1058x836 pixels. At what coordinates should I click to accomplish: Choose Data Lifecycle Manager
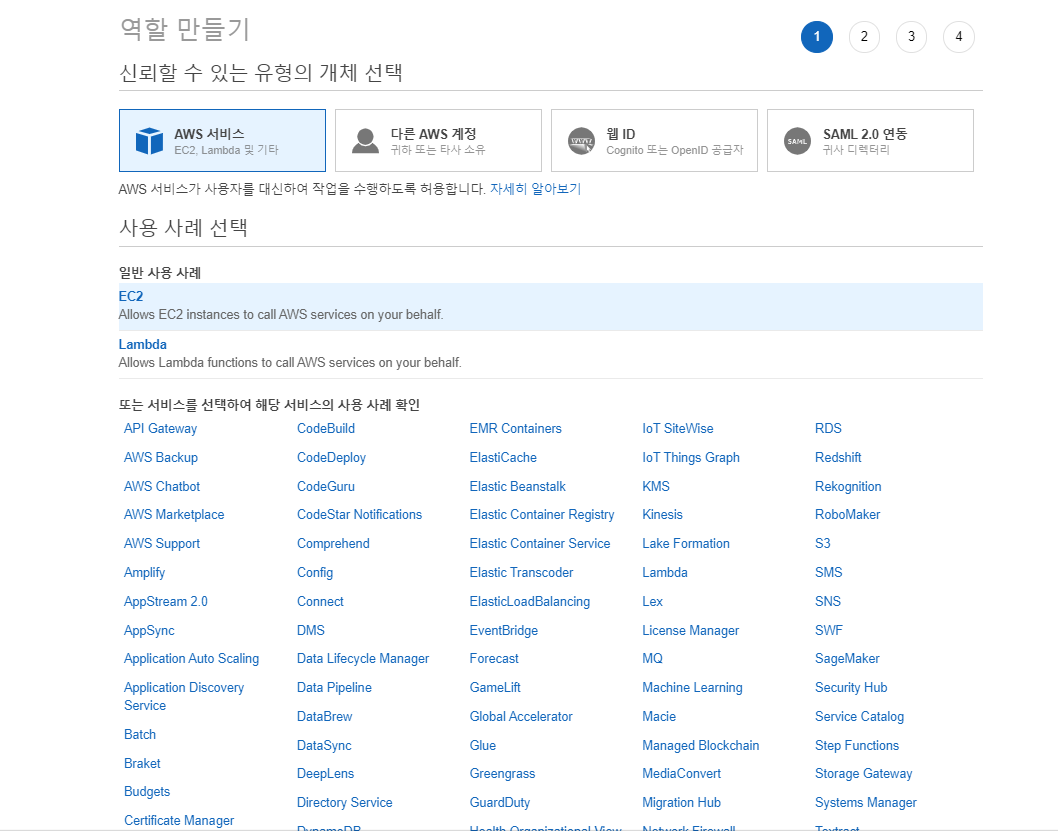(x=363, y=659)
